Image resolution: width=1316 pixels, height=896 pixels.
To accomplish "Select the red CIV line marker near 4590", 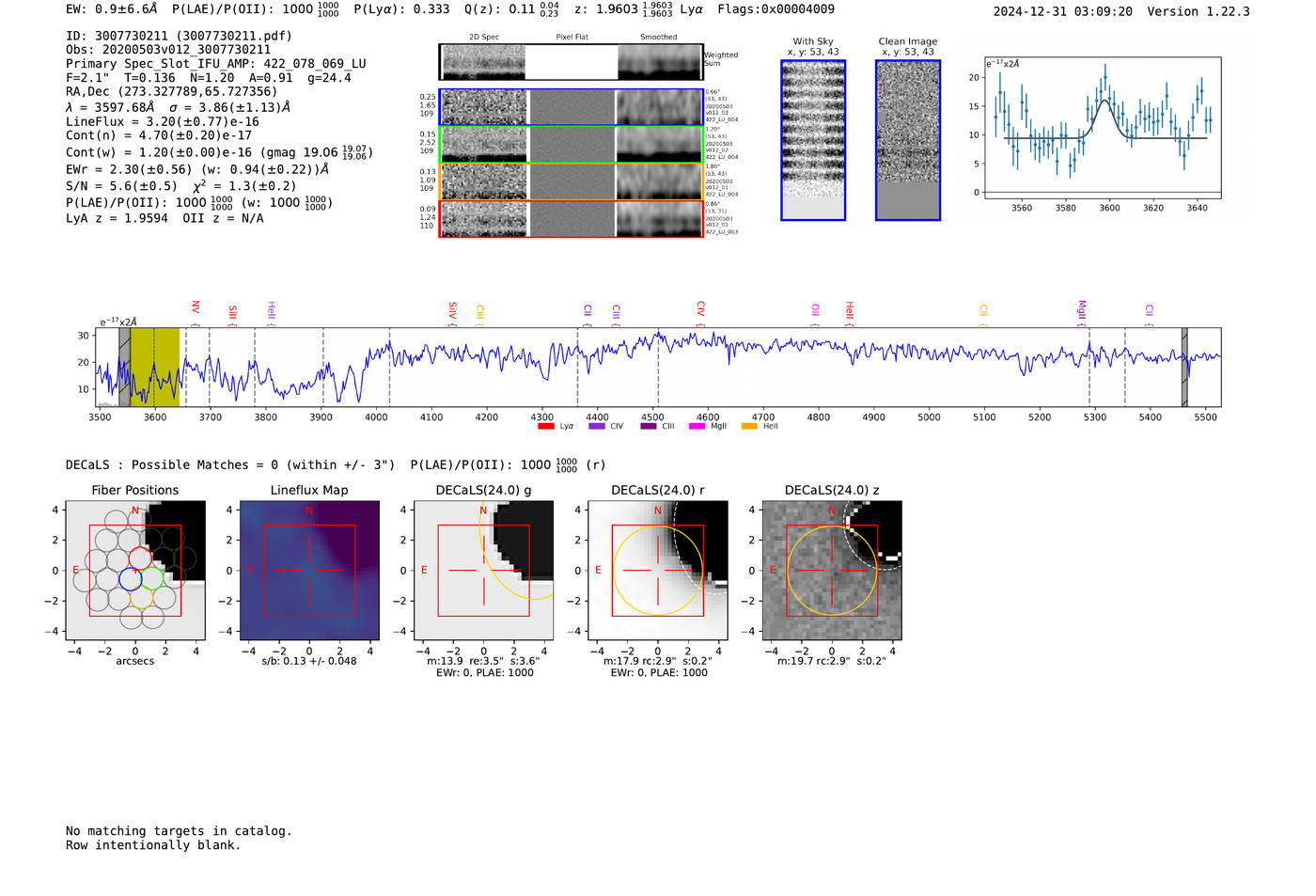I will (x=700, y=314).
